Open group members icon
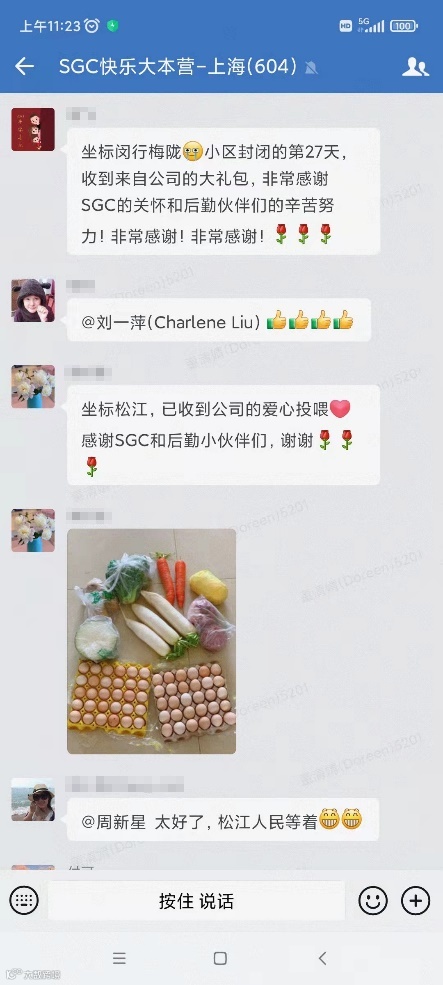The width and height of the screenshot is (443, 985). [x=415, y=67]
